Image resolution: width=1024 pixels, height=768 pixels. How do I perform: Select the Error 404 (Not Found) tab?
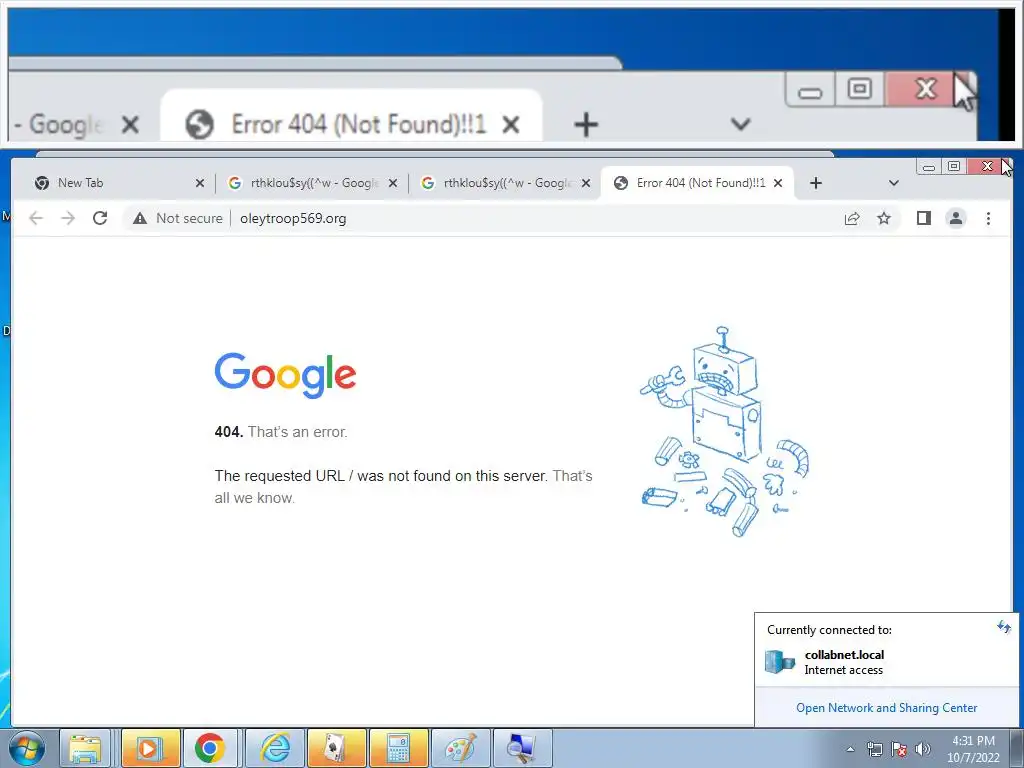coord(697,183)
